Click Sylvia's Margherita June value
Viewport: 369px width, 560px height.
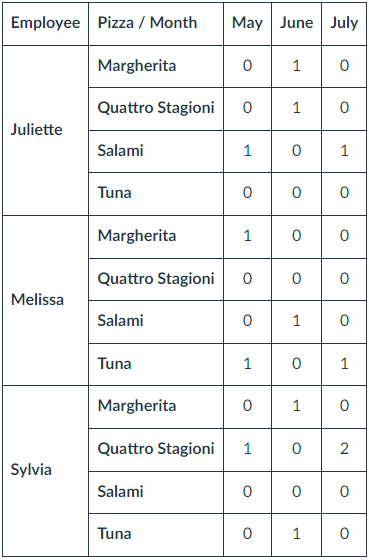(296, 406)
